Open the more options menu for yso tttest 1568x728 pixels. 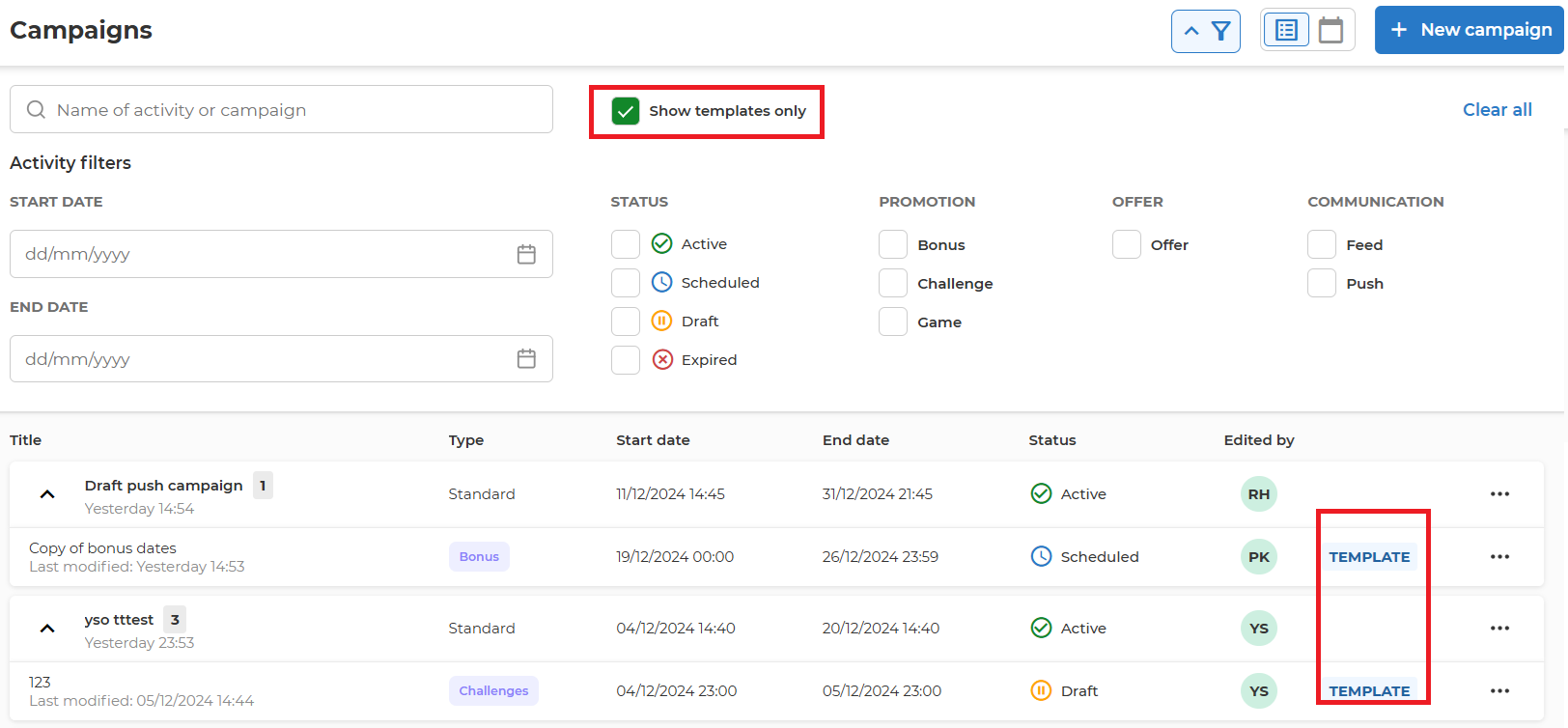1499,629
